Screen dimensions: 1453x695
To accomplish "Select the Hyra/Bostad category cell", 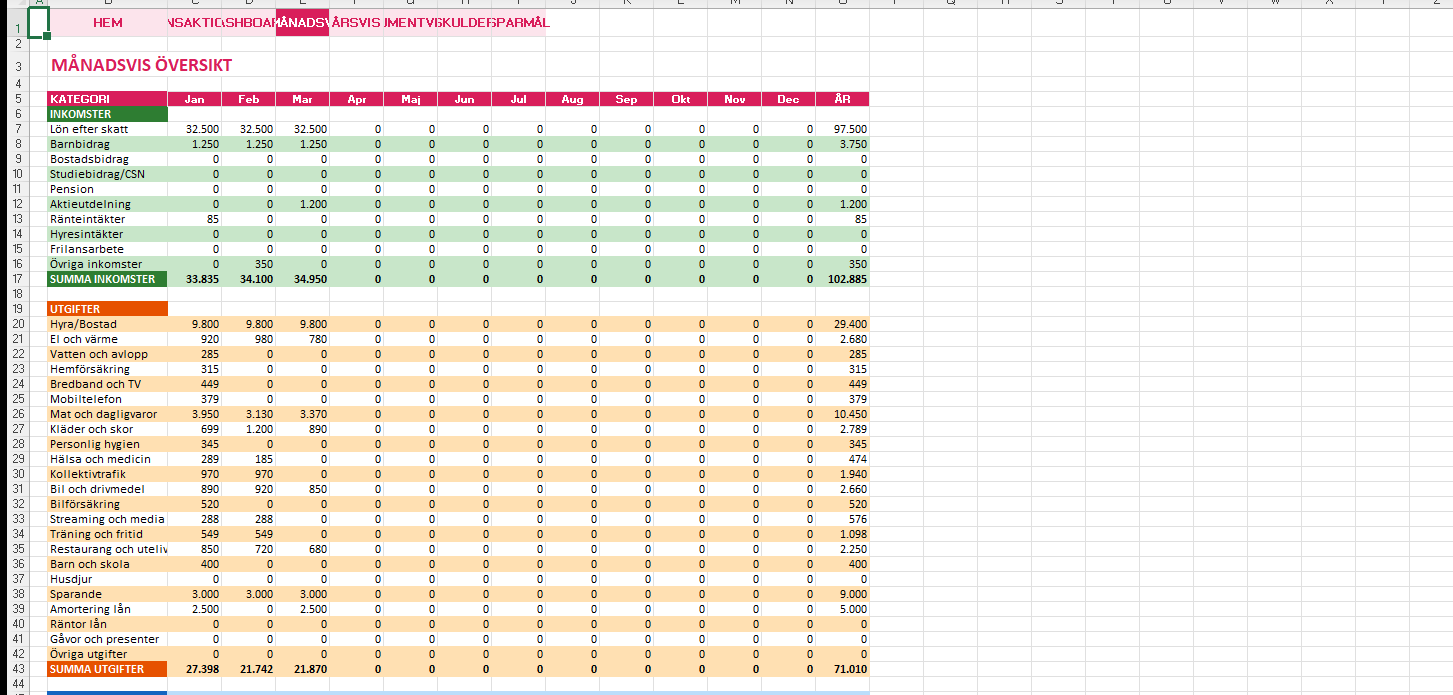I will pos(107,324).
